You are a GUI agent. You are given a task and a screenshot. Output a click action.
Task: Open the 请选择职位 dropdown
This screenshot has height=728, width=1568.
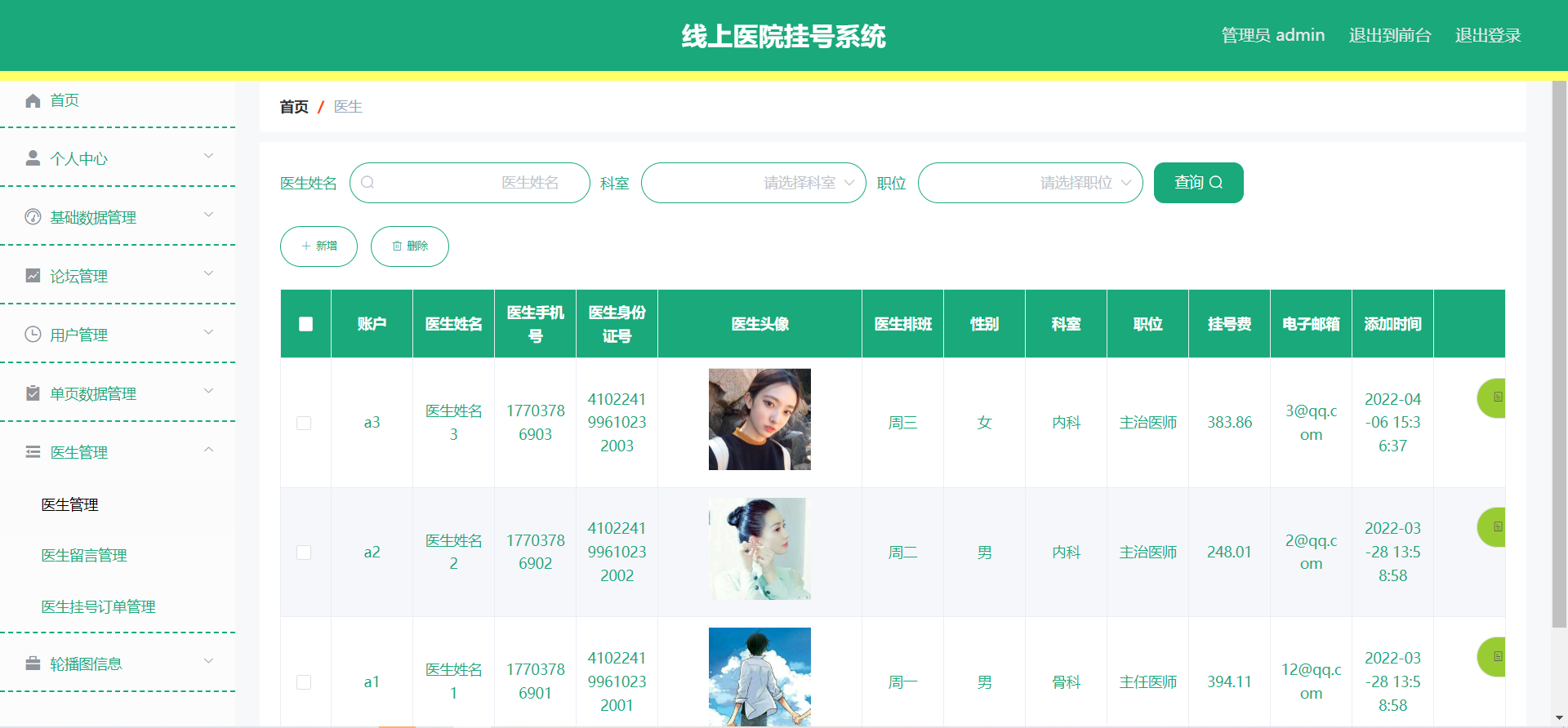click(1030, 183)
